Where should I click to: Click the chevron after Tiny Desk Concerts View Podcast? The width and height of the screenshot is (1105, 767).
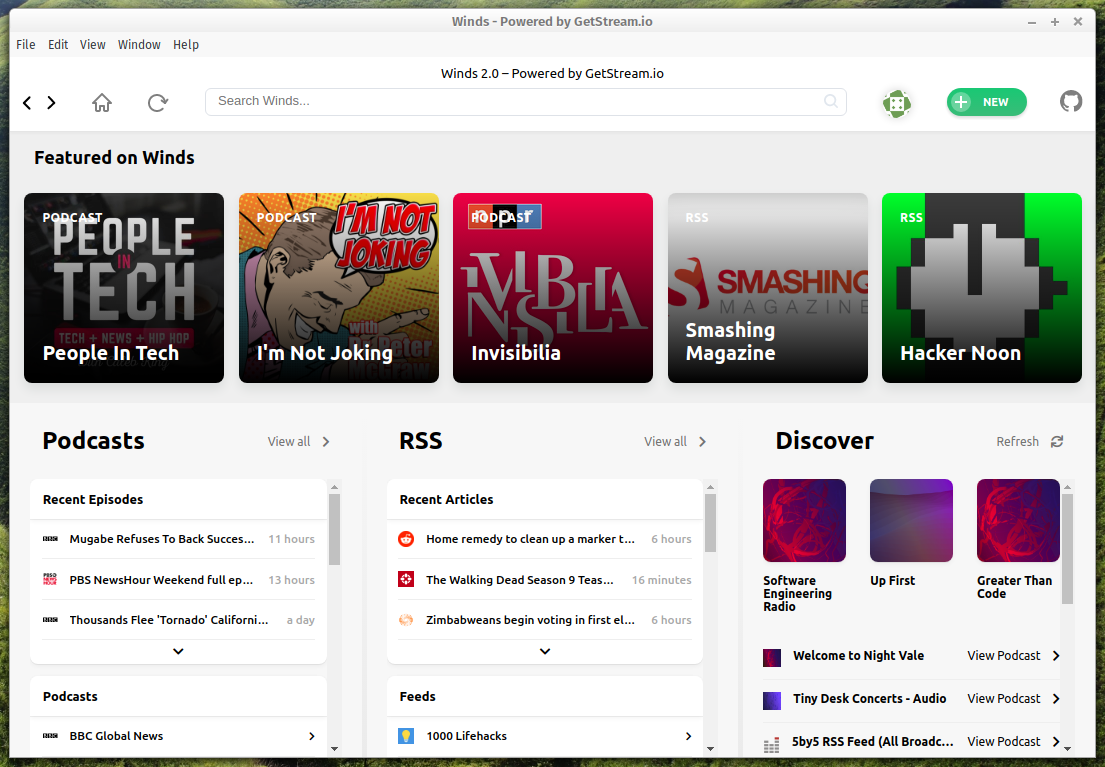point(1056,699)
